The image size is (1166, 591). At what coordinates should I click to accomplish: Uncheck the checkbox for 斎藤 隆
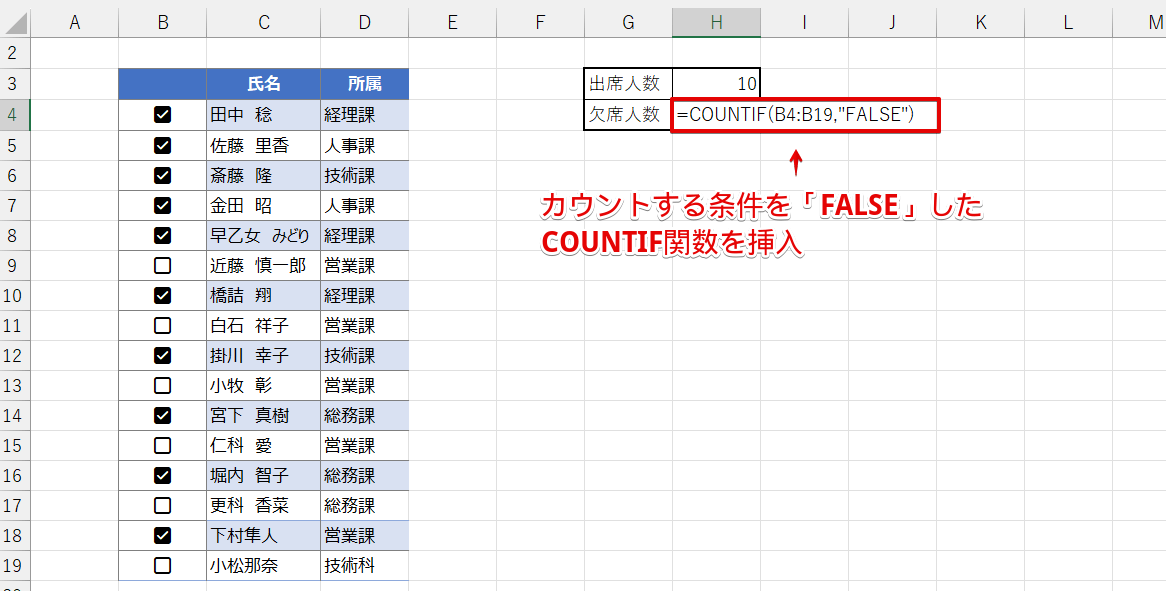click(162, 175)
